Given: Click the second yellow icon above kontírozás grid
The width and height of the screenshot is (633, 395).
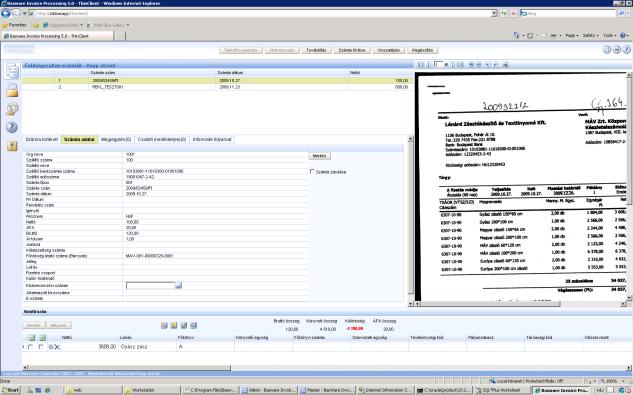Looking at the screenshot, I should [174, 325].
